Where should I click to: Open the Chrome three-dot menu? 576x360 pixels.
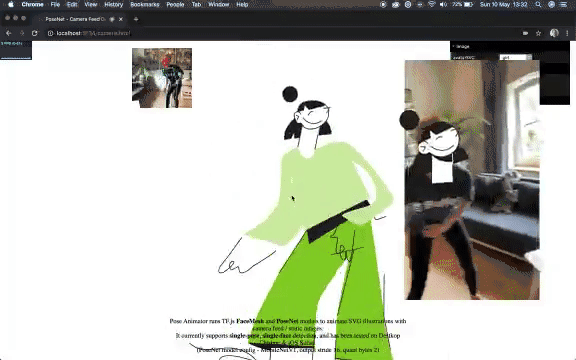pyautogui.click(x=567, y=33)
